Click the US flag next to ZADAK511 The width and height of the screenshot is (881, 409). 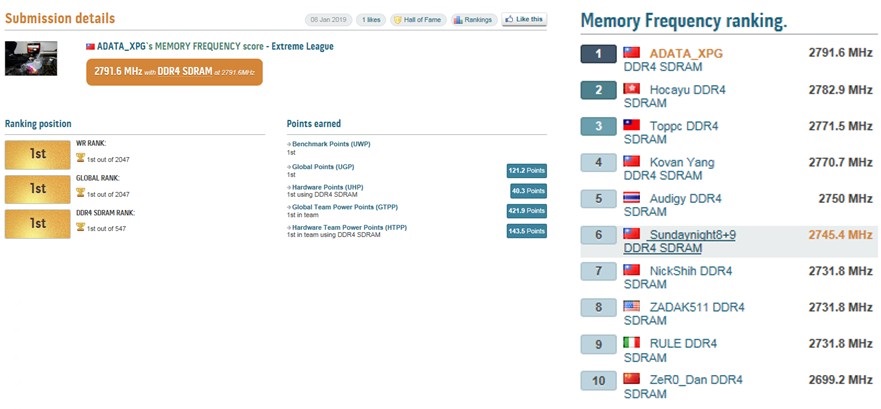[631, 307]
